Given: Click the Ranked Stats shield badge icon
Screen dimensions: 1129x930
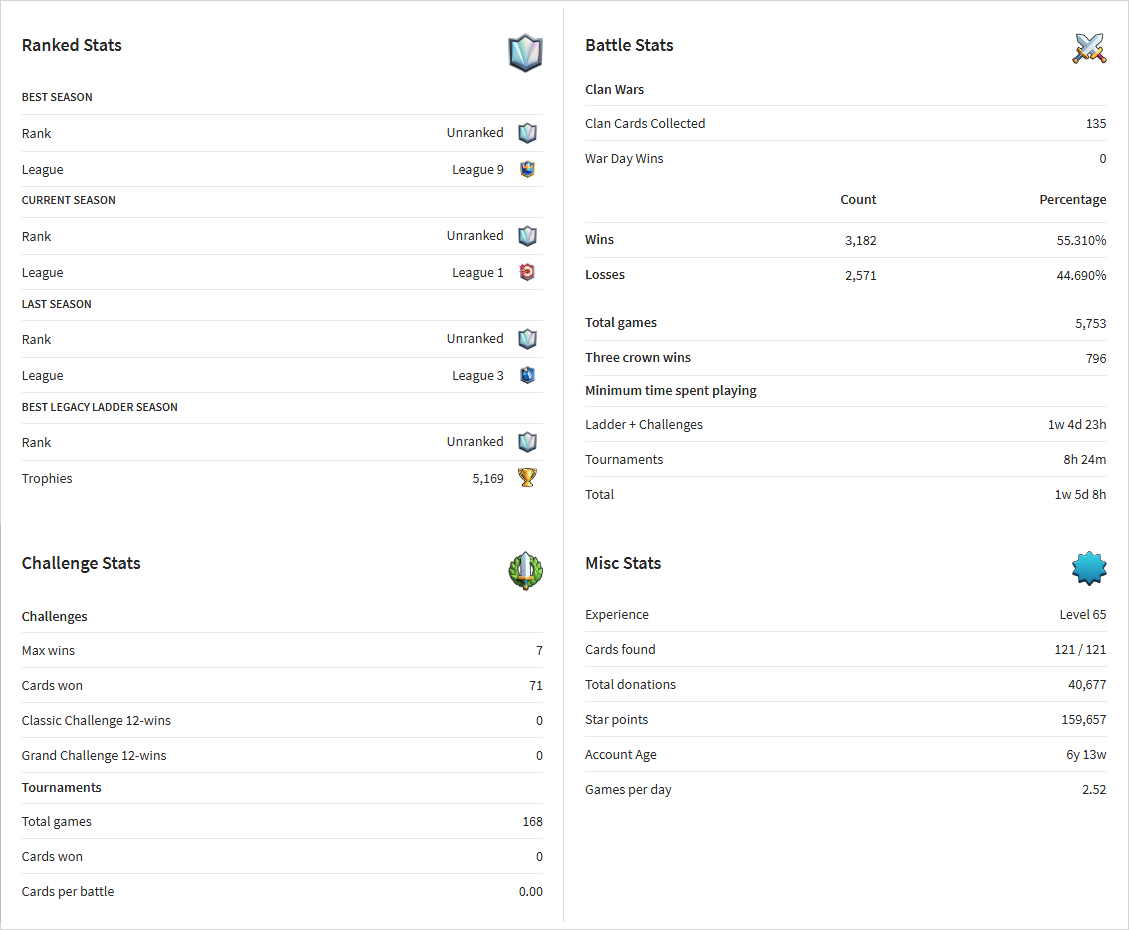Looking at the screenshot, I should [x=525, y=53].
